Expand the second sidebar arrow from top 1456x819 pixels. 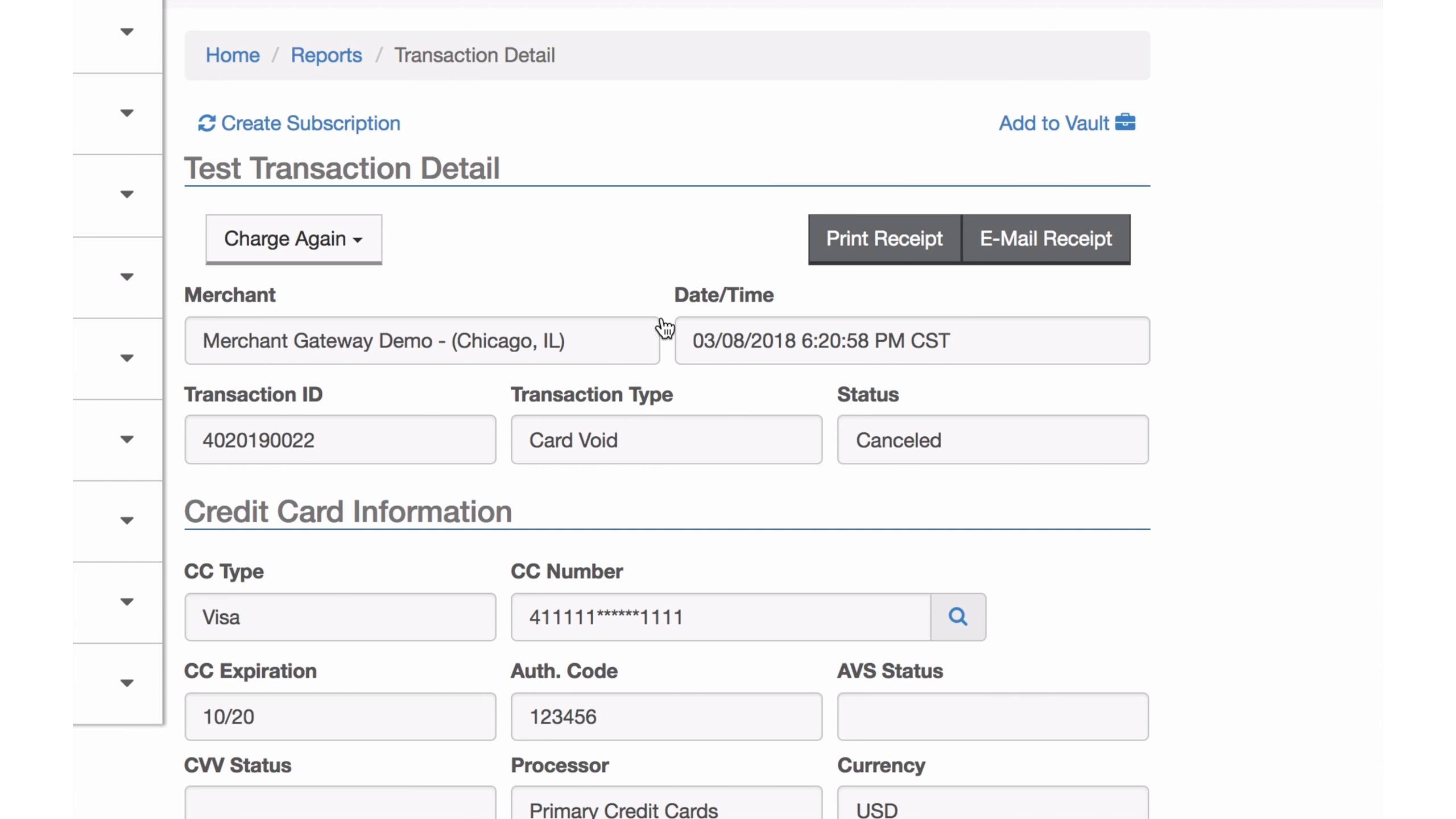127,113
